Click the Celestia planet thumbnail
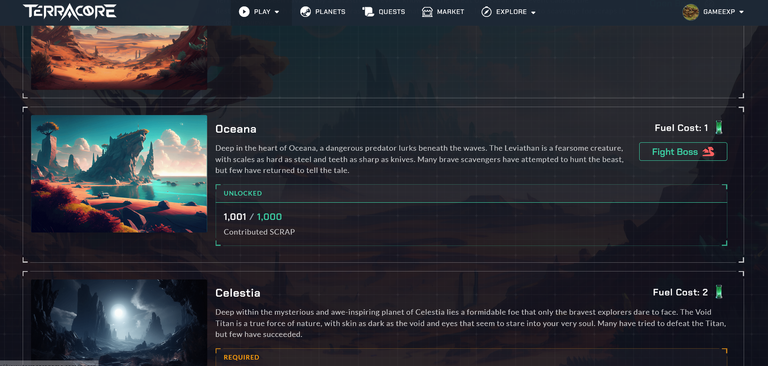Image resolution: width=768 pixels, height=366 pixels. [x=119, y=322]
